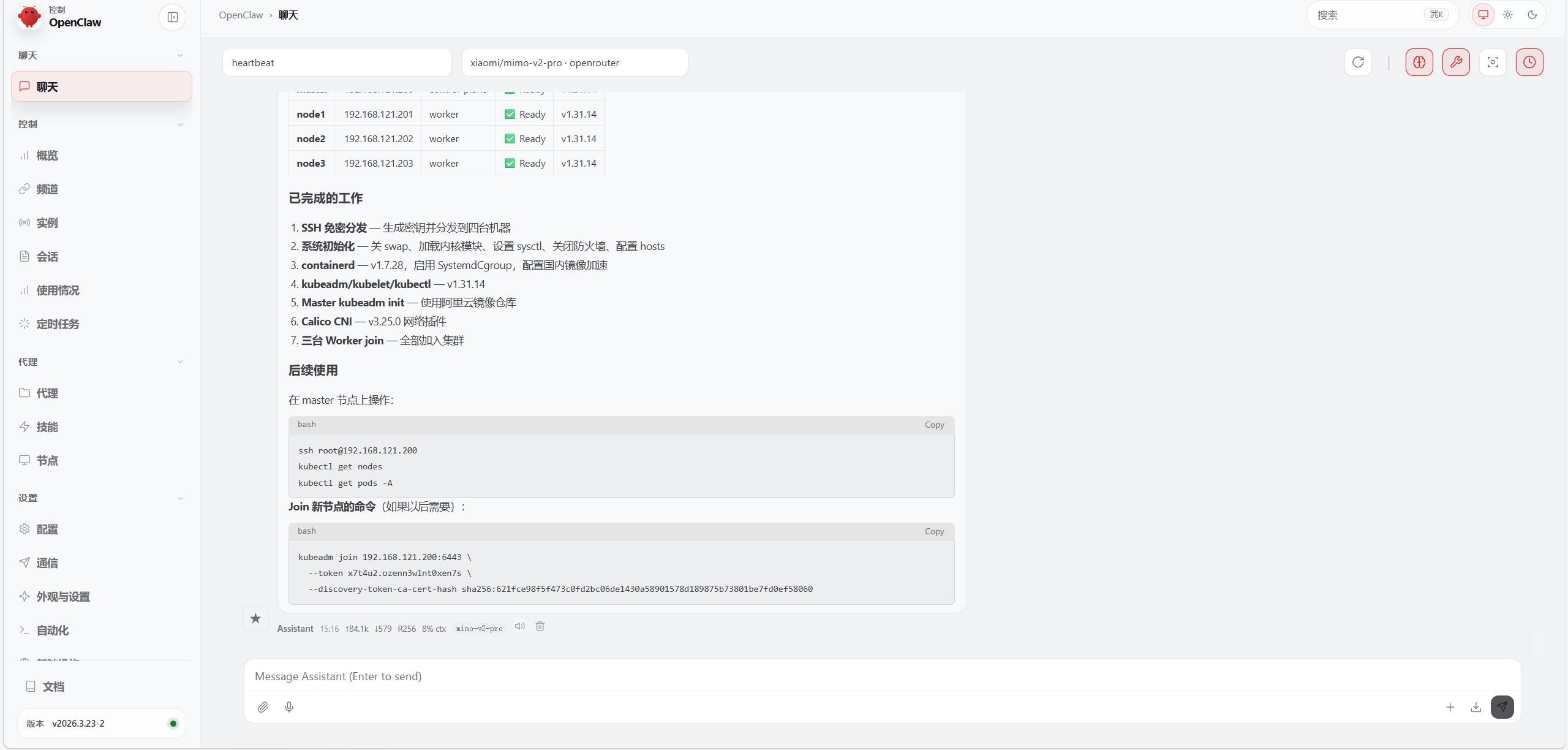The width and height of the screenshot is (1568, 750).
Task: Toggle the brain thinking icon
Action: coord(1419,62)
